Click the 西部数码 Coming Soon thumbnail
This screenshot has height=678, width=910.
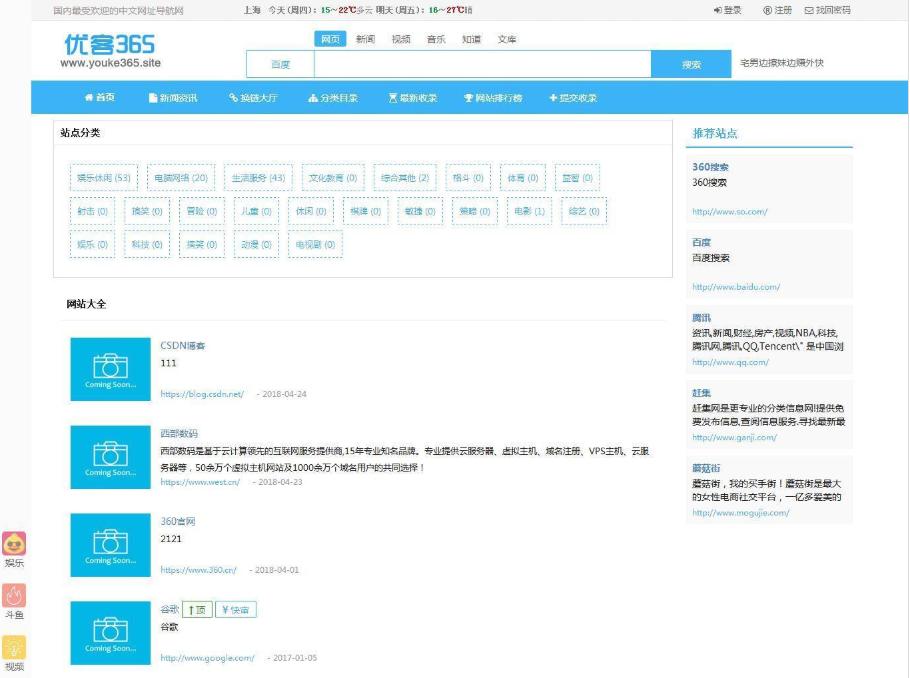[110, 457]
